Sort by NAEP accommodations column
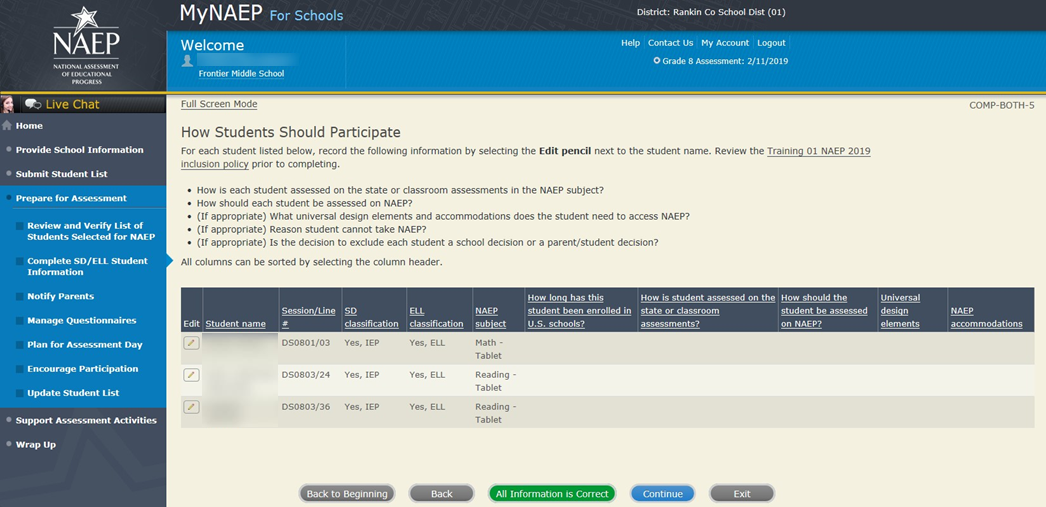Viewport: 1046px width, 507px height. pos(987,318)
